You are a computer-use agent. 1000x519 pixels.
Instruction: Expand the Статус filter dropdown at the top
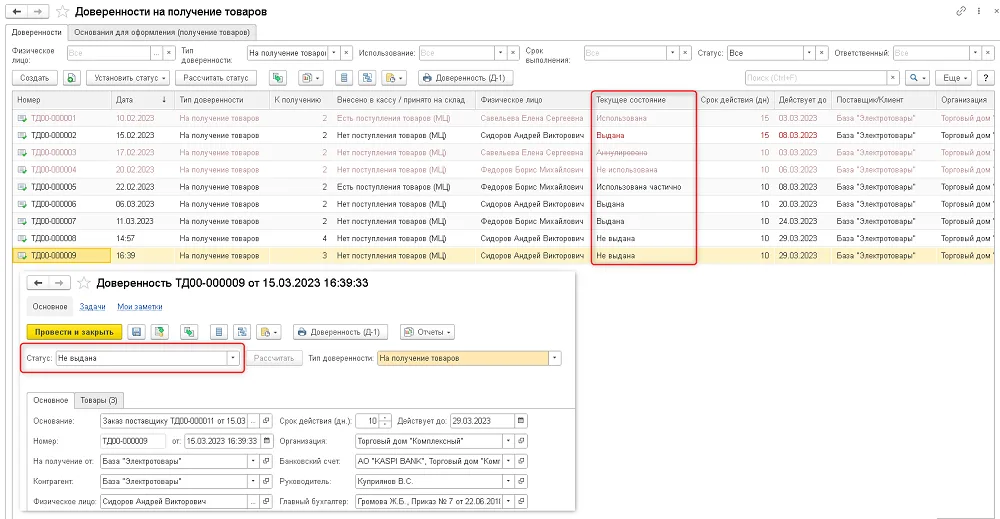click(x=809, y=53)
